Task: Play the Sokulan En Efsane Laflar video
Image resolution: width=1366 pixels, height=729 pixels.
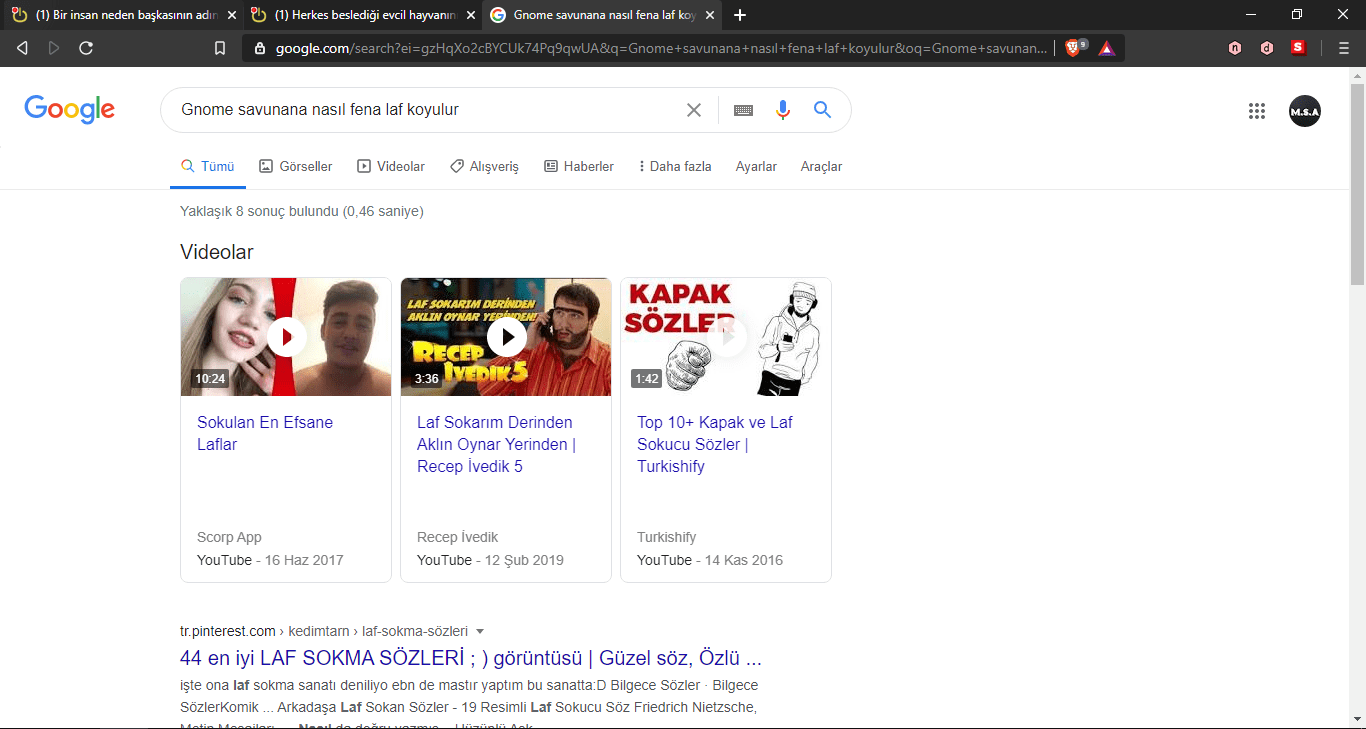Action: pos(286,337)
